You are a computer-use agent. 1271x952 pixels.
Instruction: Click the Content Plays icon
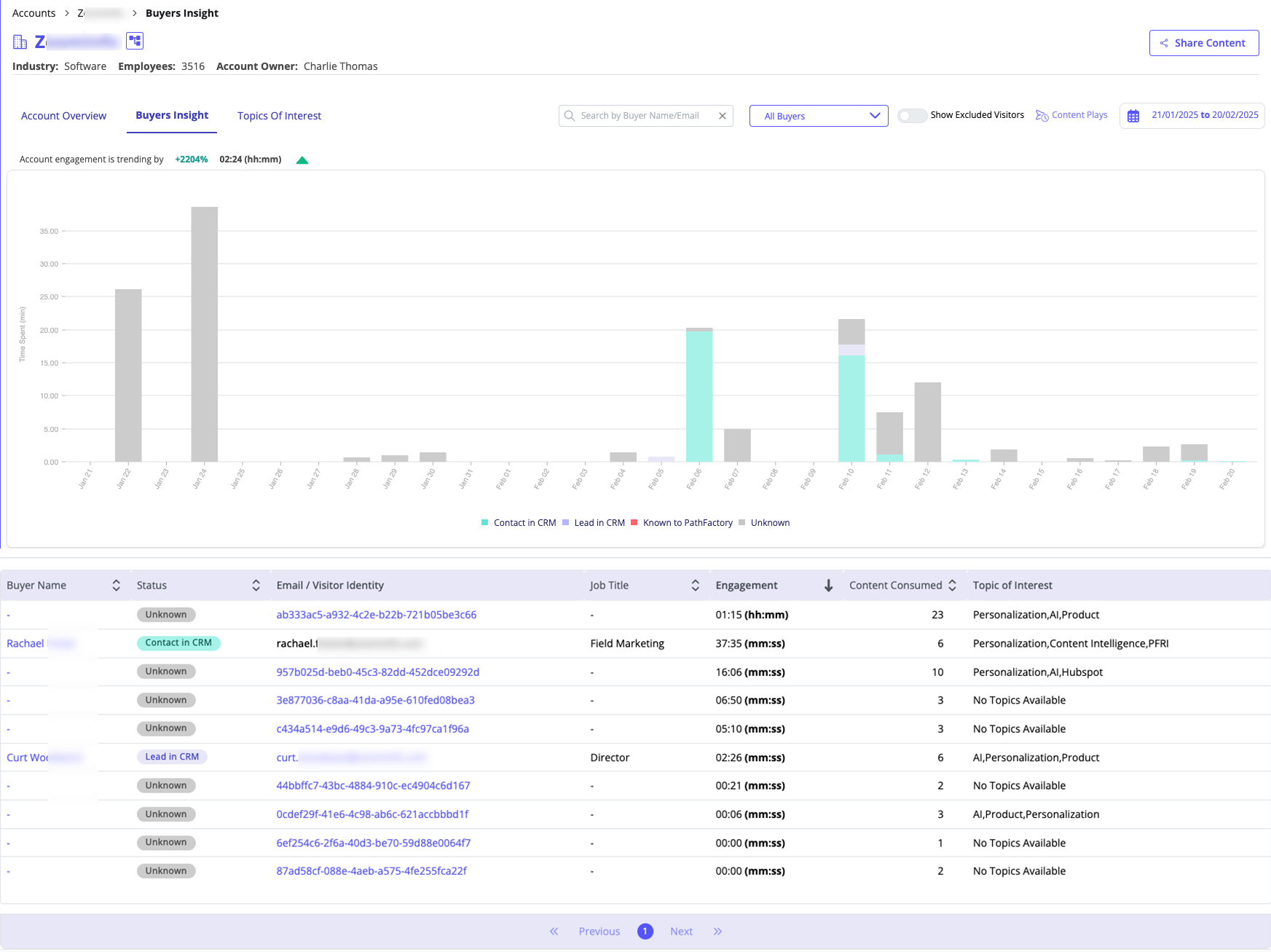1042,116
